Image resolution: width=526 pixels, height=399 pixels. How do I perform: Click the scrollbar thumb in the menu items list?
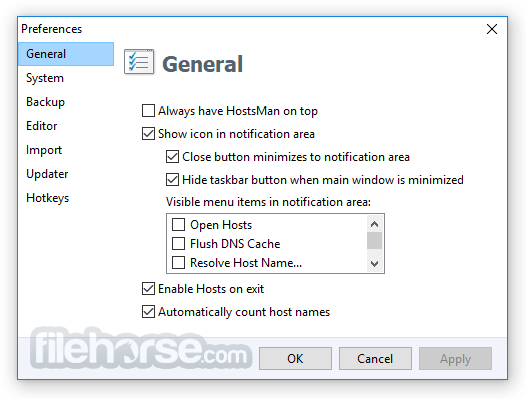coord(374,241)
